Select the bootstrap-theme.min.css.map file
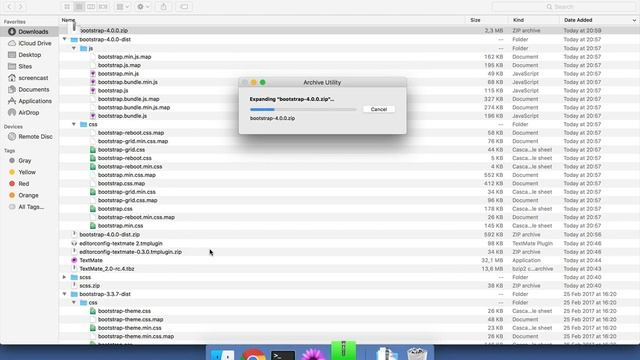Screen dimensions: 640x360 pos(136,336)
